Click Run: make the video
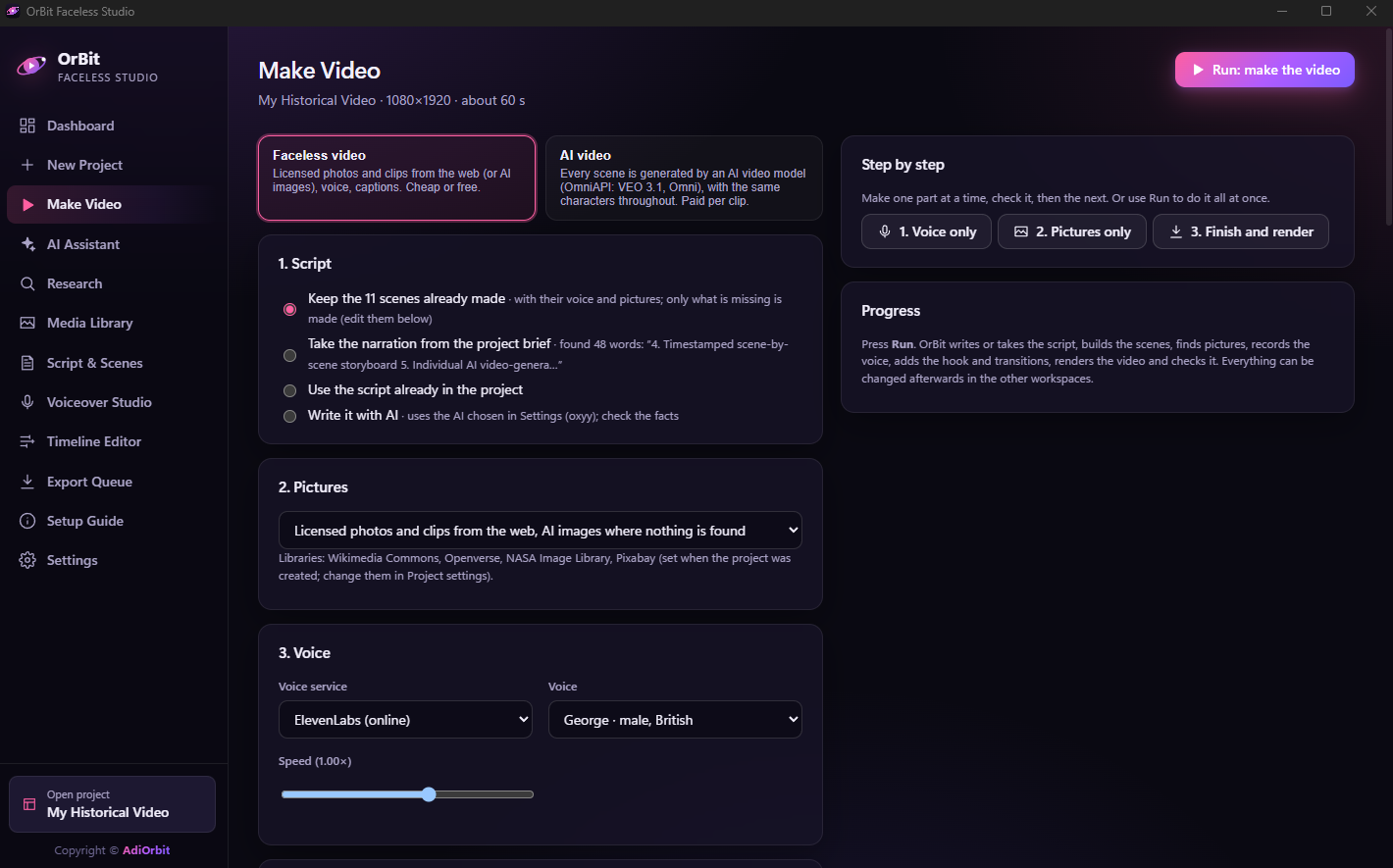1393x868 pixels. point(1264,70)
